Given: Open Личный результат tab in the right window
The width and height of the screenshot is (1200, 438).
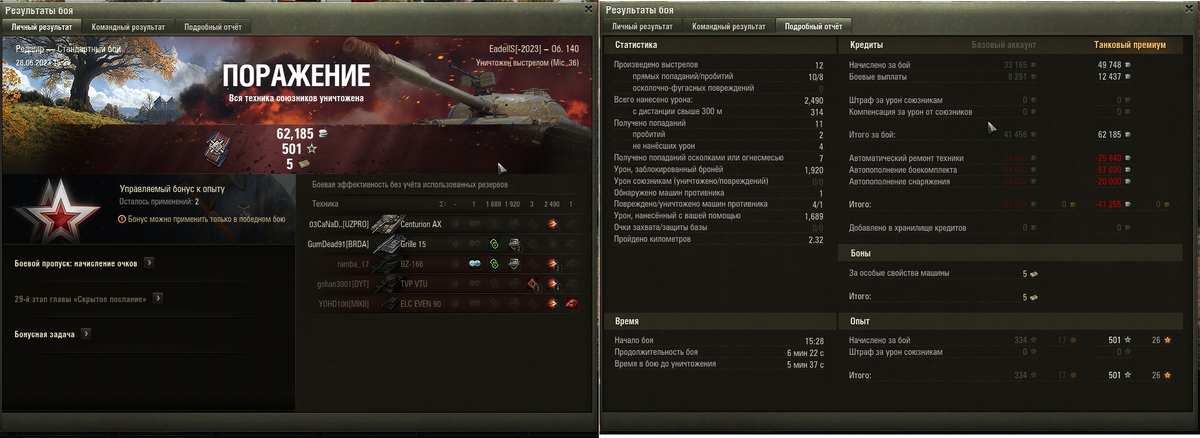Looking at the screenshot, I should click(x=640, y=27).
